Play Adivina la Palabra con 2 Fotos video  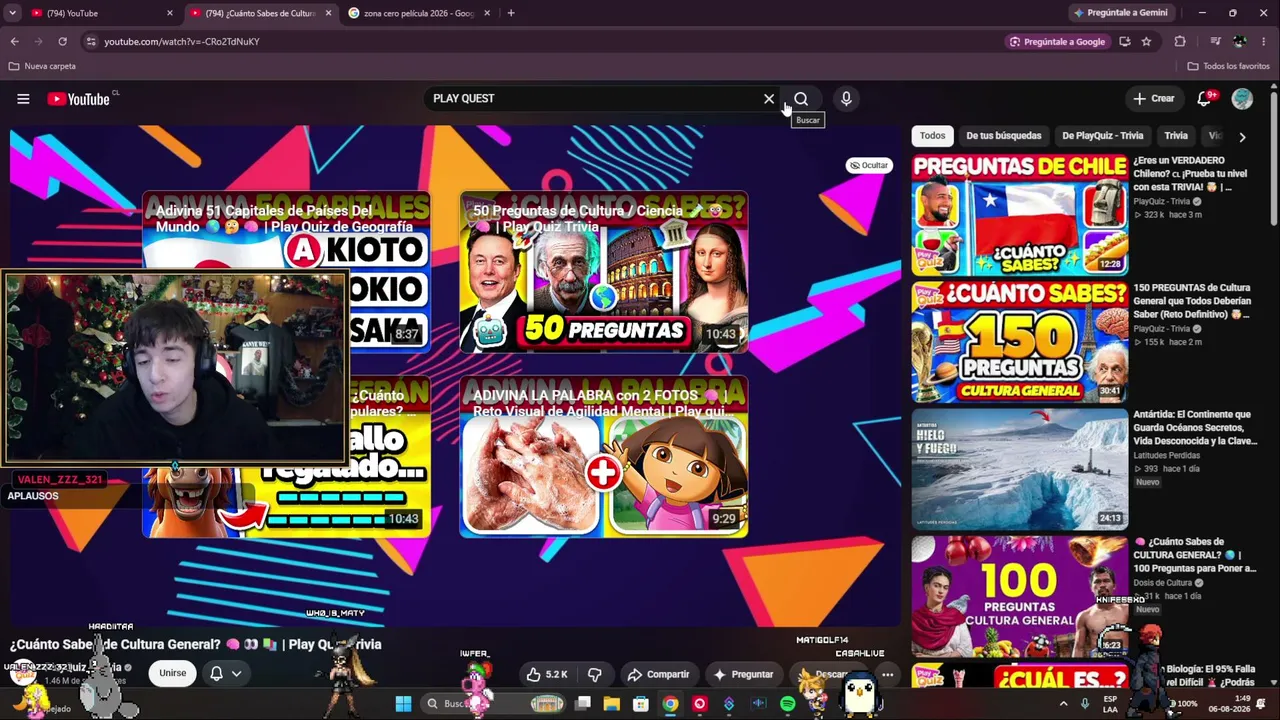click(603, 457)
